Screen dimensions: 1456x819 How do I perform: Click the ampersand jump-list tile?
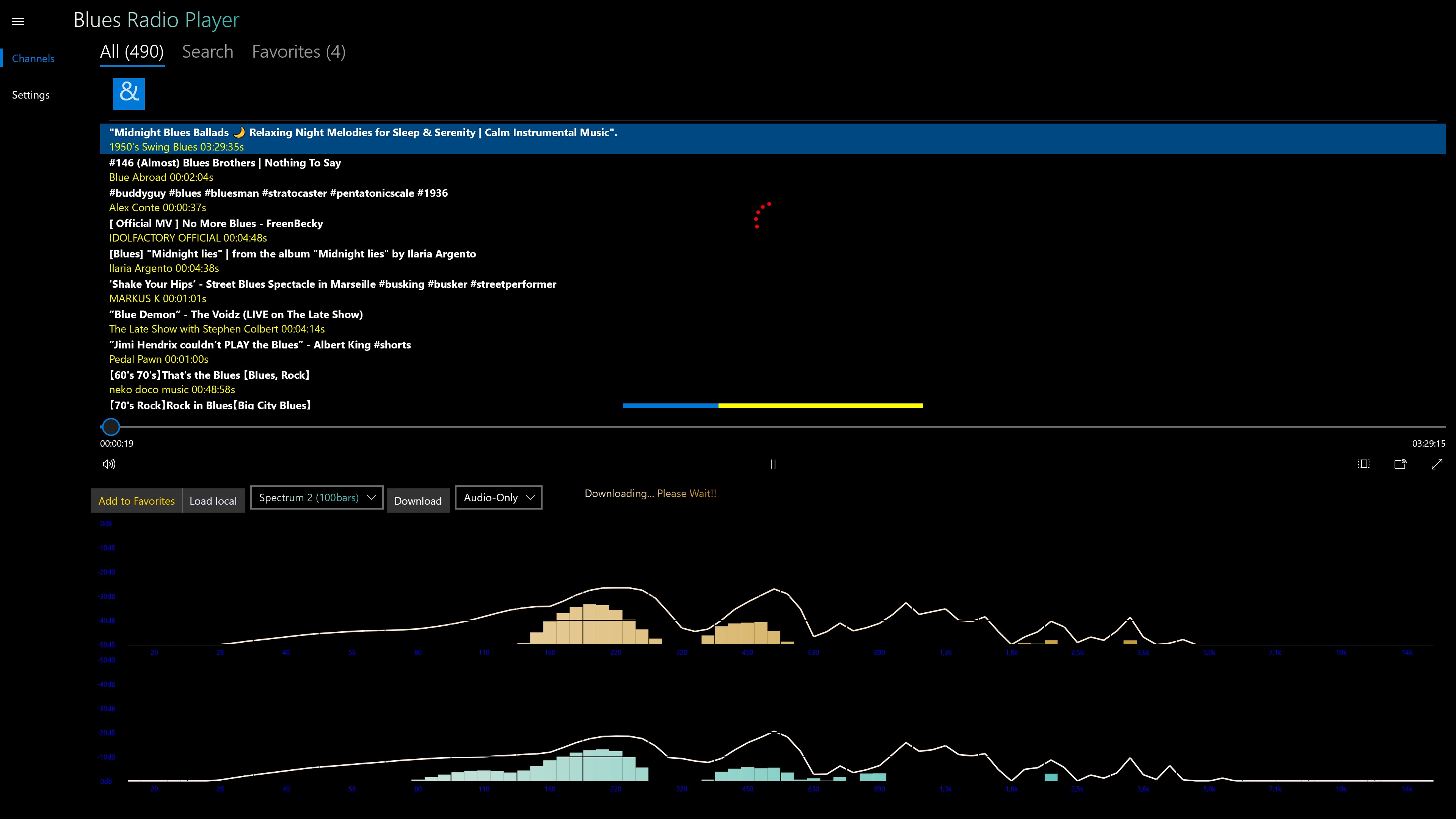[129, 94]
